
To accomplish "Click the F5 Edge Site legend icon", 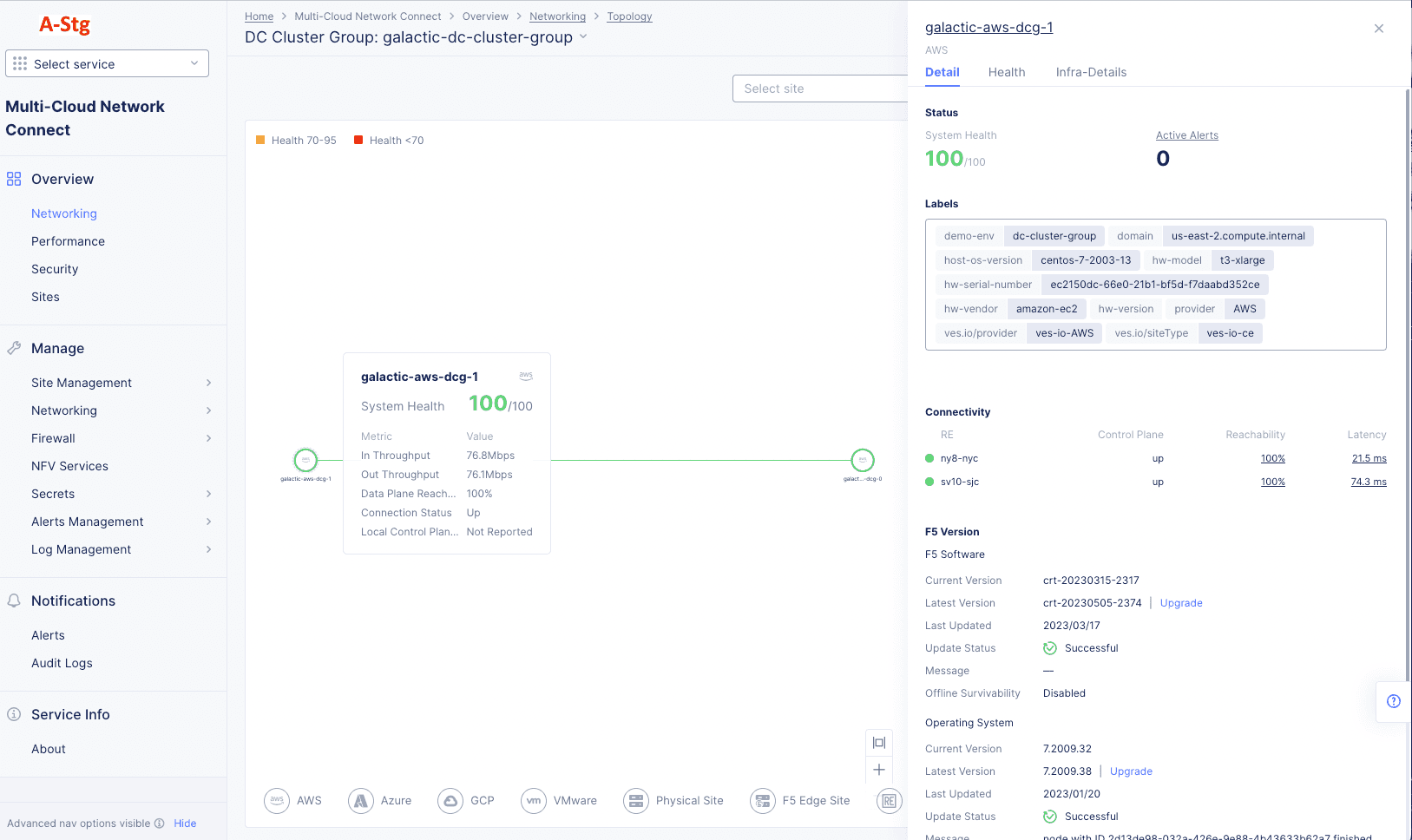I will coord(763,800).
